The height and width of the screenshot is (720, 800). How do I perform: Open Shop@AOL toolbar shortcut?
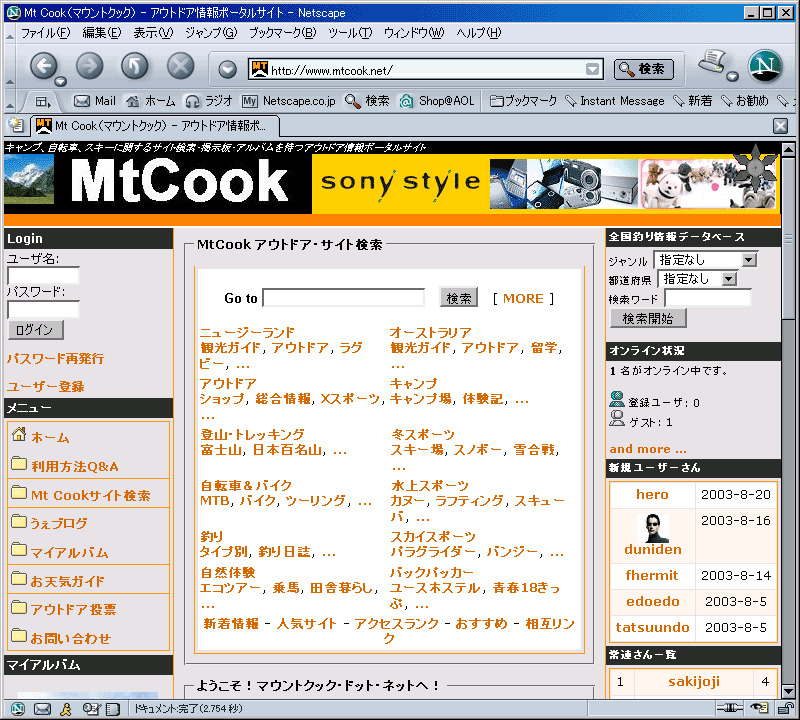[437, 101]
